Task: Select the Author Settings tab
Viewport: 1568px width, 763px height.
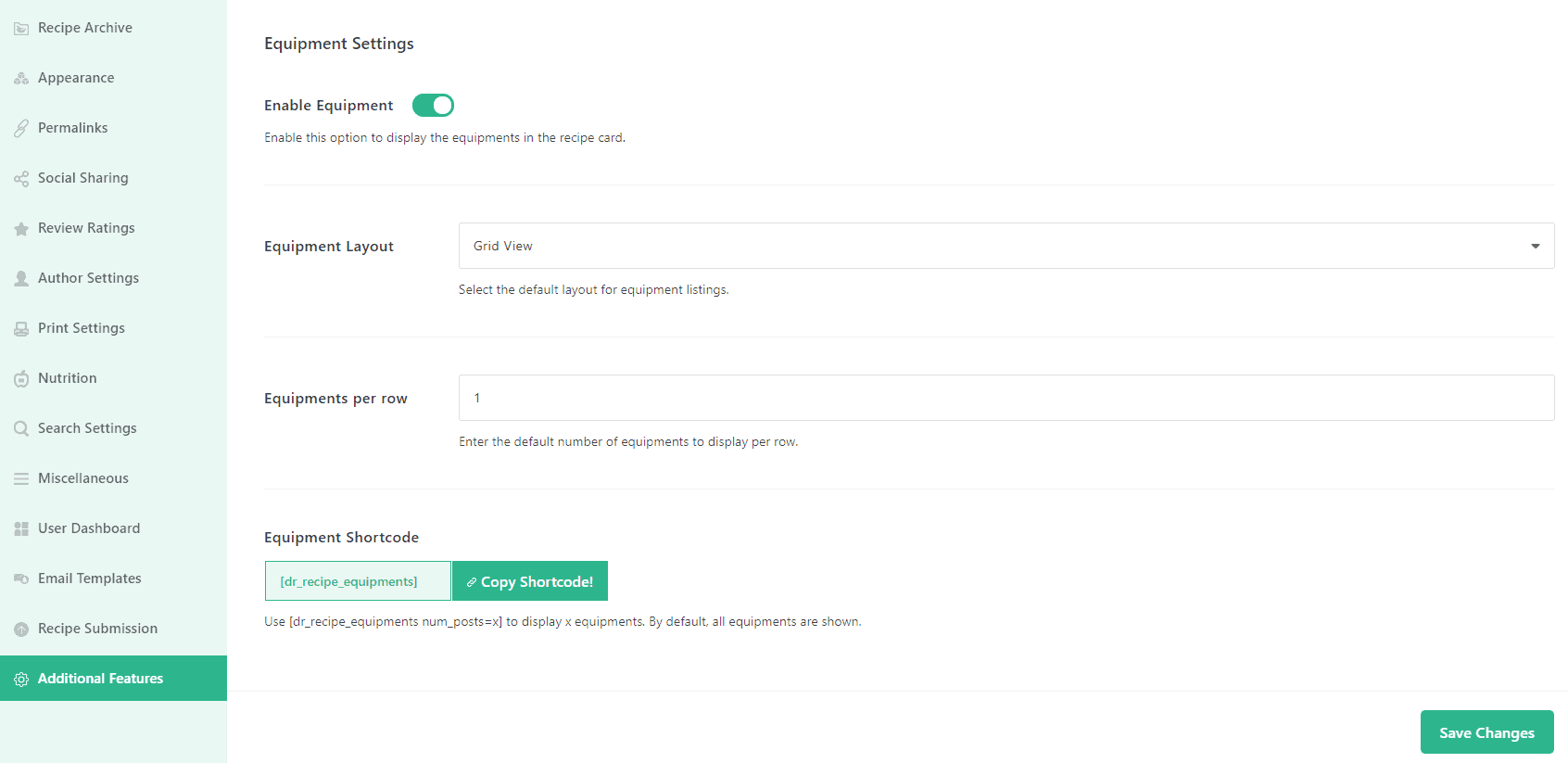Action: (113, 278)
